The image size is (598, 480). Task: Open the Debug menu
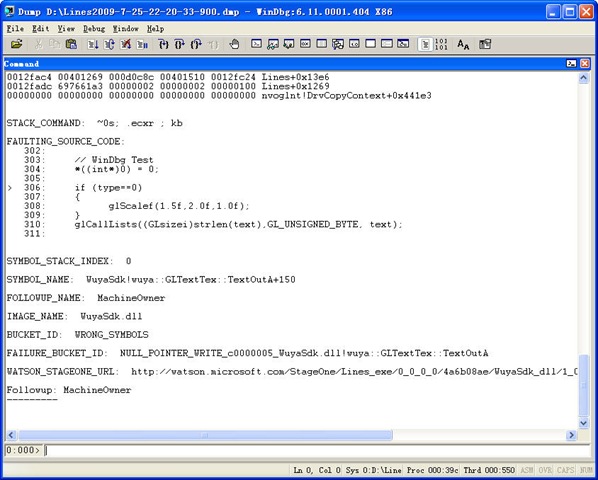coord(94,29)
